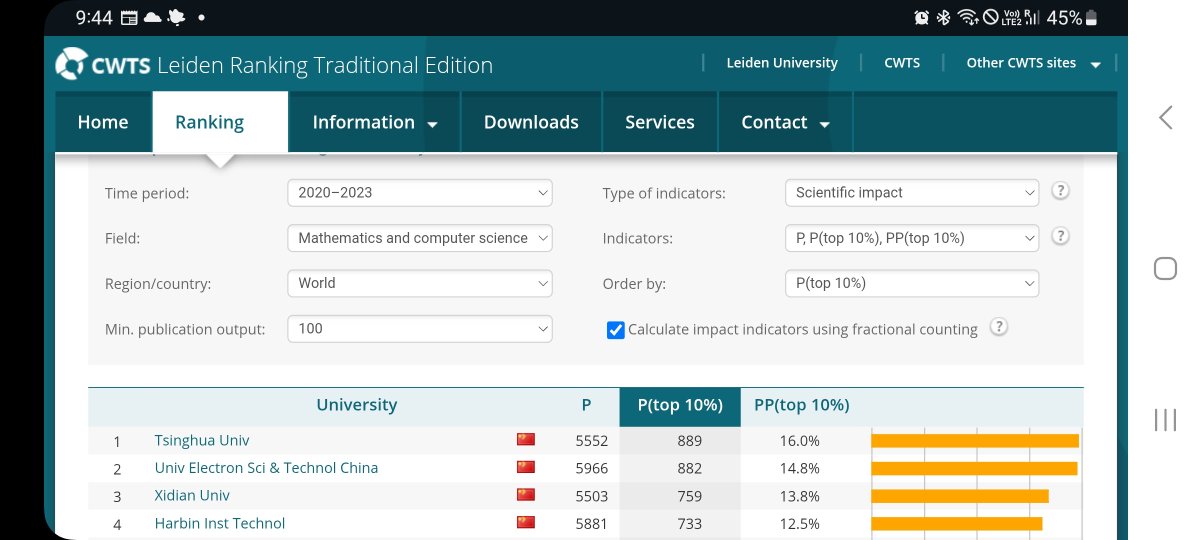The image size is (1200, 540).
Task: Open the CWTS header link
Action: [902, 63]
